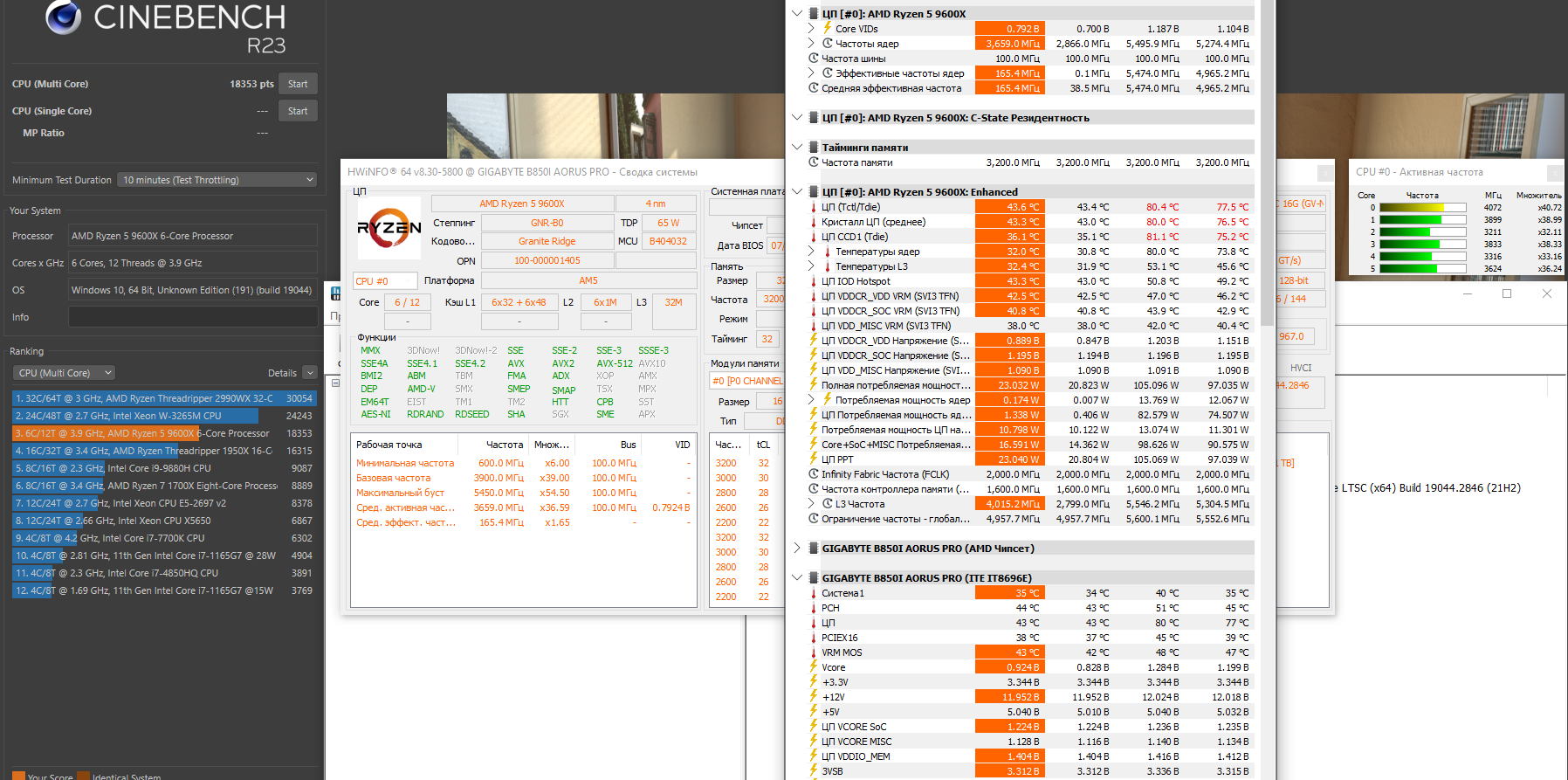Click the Core 0 frequency bar

click(x=1423, y=208)
